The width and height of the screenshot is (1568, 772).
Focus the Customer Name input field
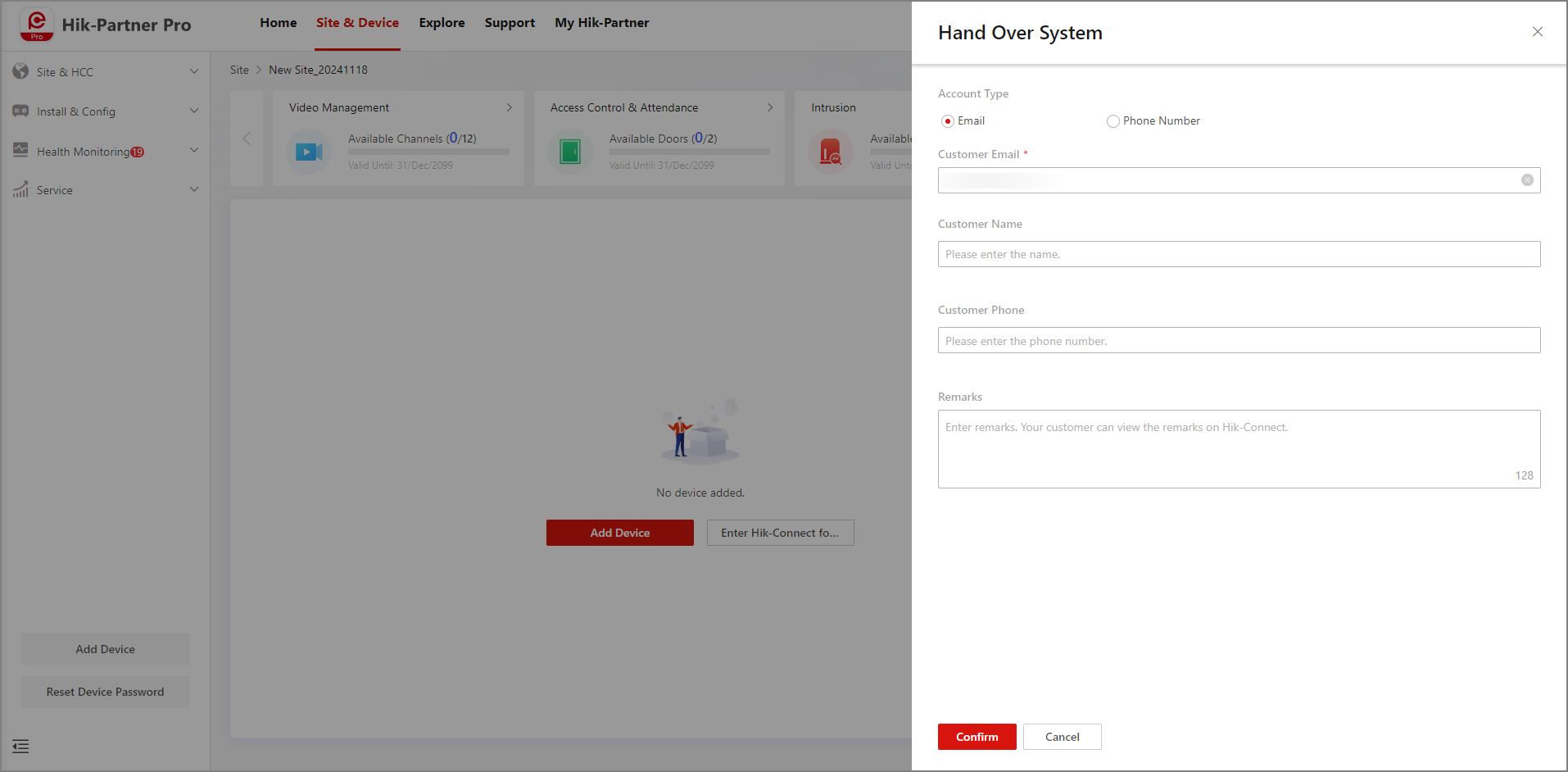[x=1239, y=254]
